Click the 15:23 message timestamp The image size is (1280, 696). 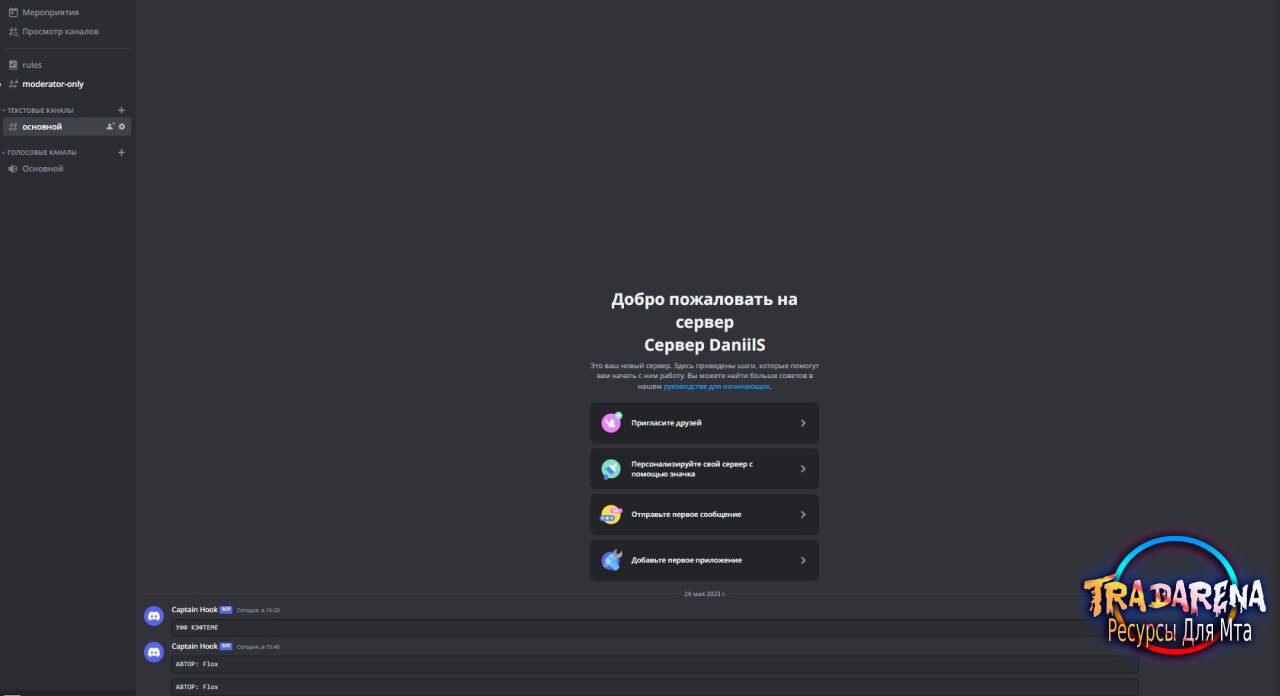pos(258,610)
